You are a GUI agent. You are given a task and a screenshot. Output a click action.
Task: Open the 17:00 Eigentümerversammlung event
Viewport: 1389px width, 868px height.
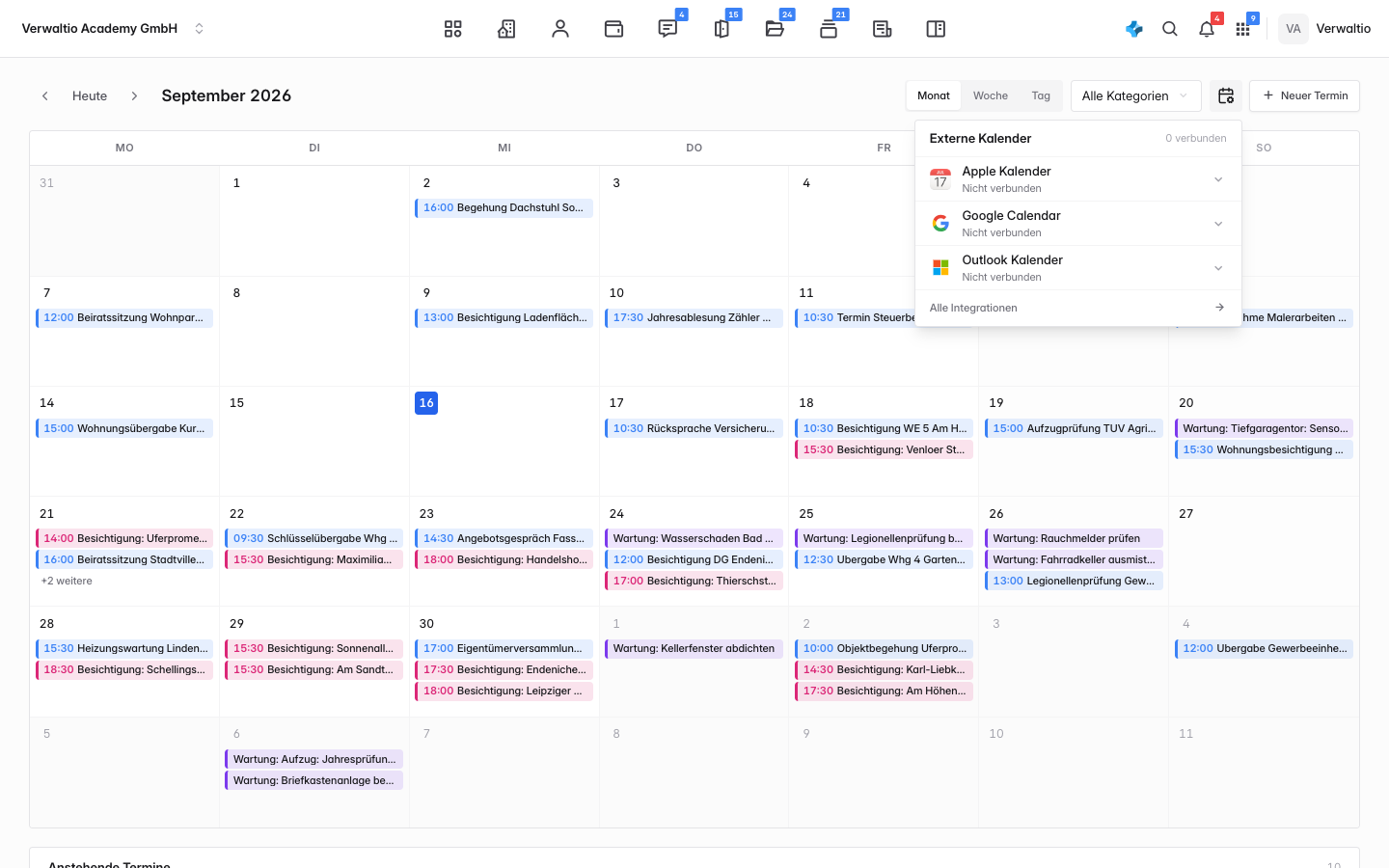point(504,648)
